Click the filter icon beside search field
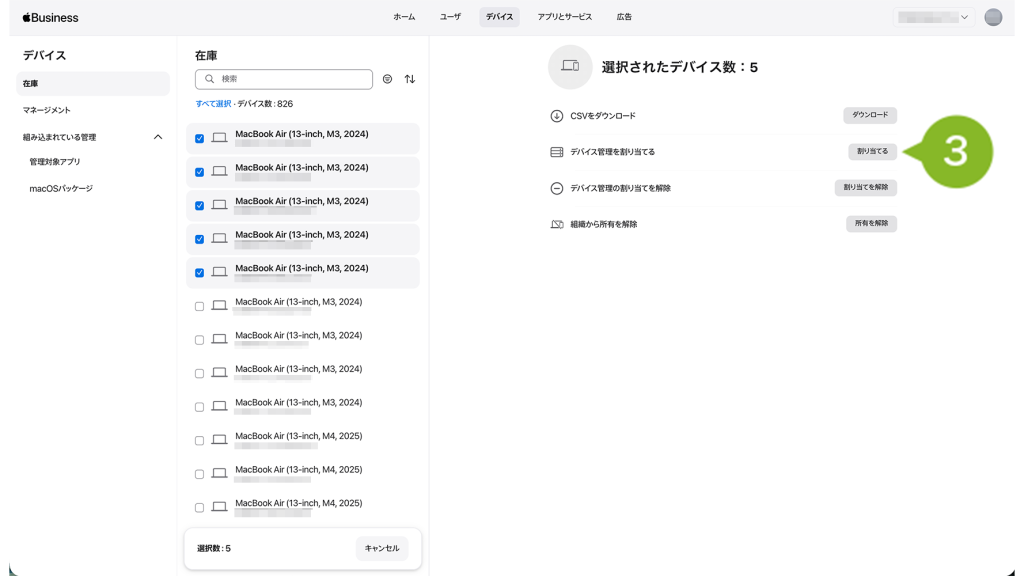The width and height of the screenshot is (1024, 576). pos(387,79)
